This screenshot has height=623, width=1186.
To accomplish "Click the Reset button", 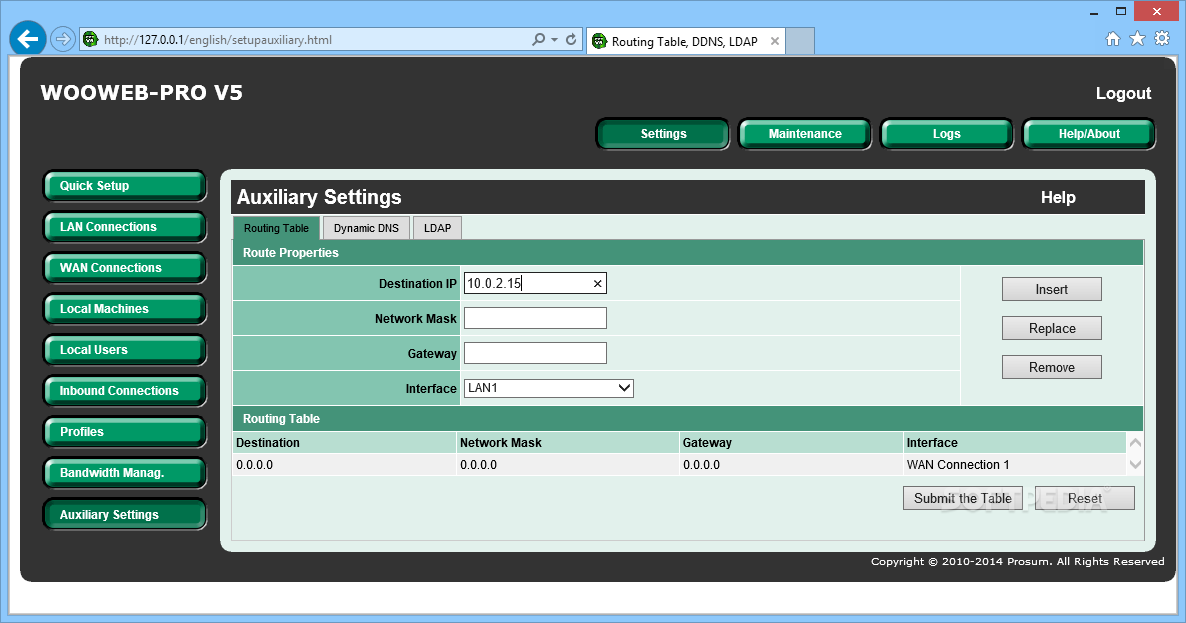I will [x=1085, y=498].
